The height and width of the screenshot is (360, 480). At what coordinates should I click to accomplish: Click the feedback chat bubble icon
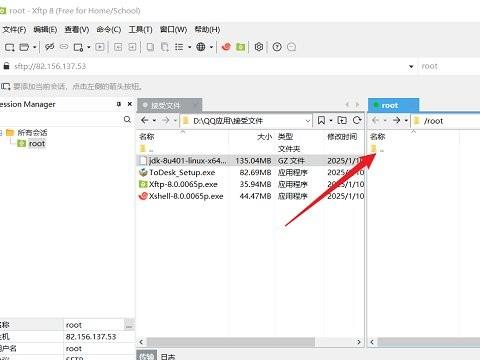tap(291, 47)
